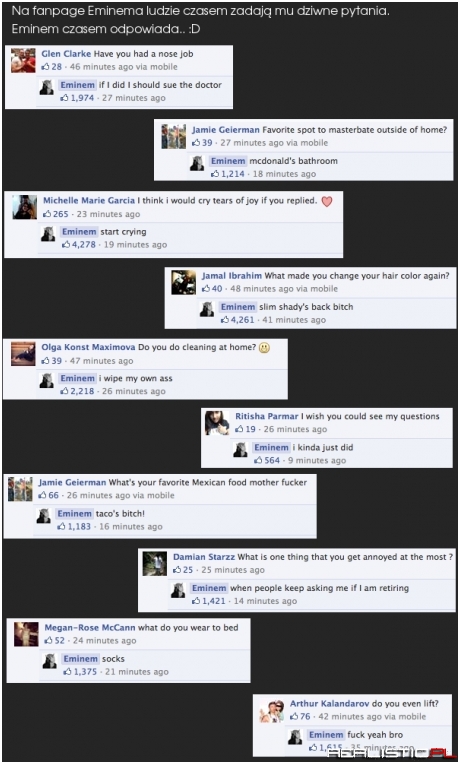460x764 pixels.
Task: Click Jamal Ibrahim's profile picture
Action: (x=184, y=283)
